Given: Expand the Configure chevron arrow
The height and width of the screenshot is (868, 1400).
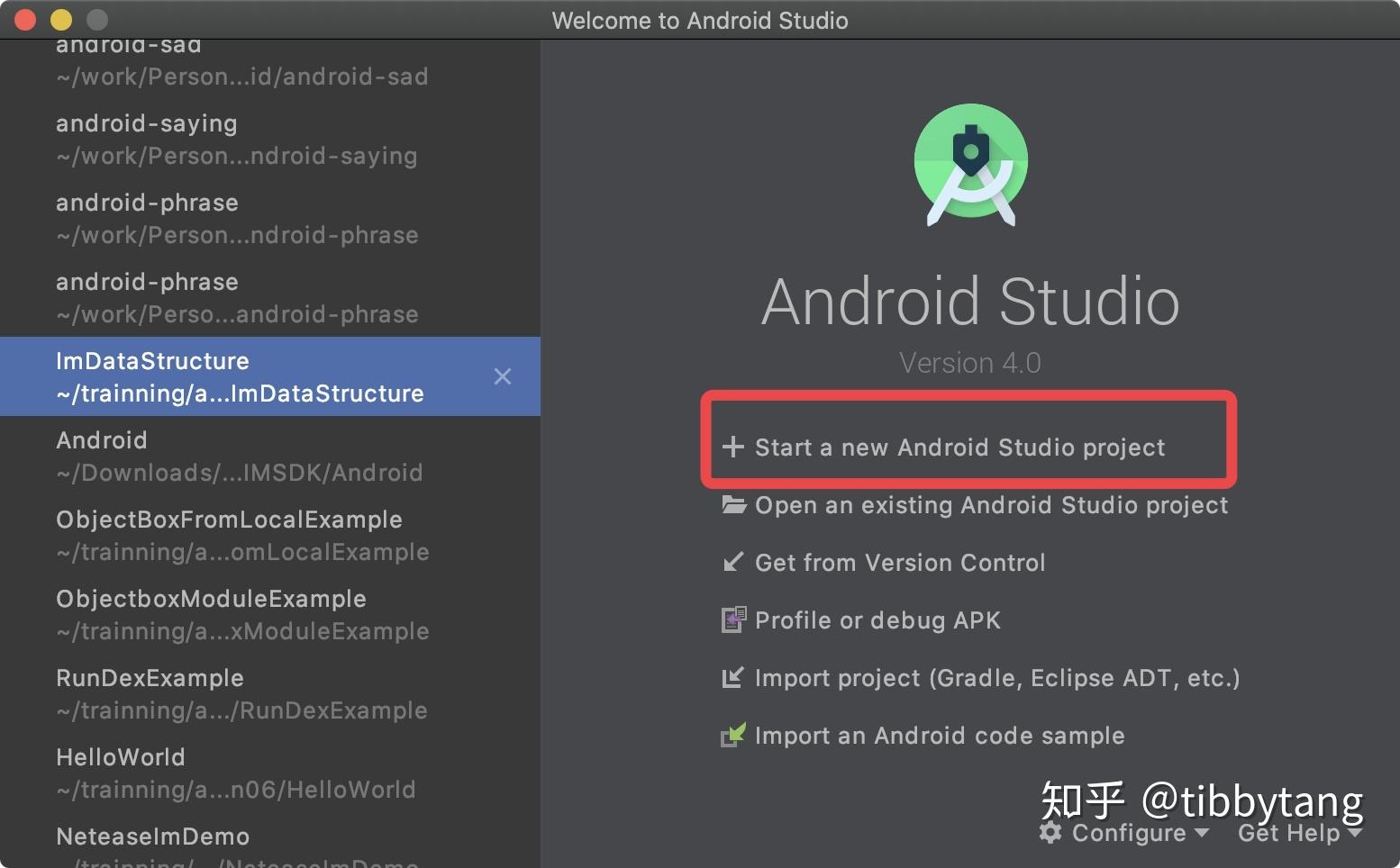Looking at the screenshot, I should [x=1202, y=835].
